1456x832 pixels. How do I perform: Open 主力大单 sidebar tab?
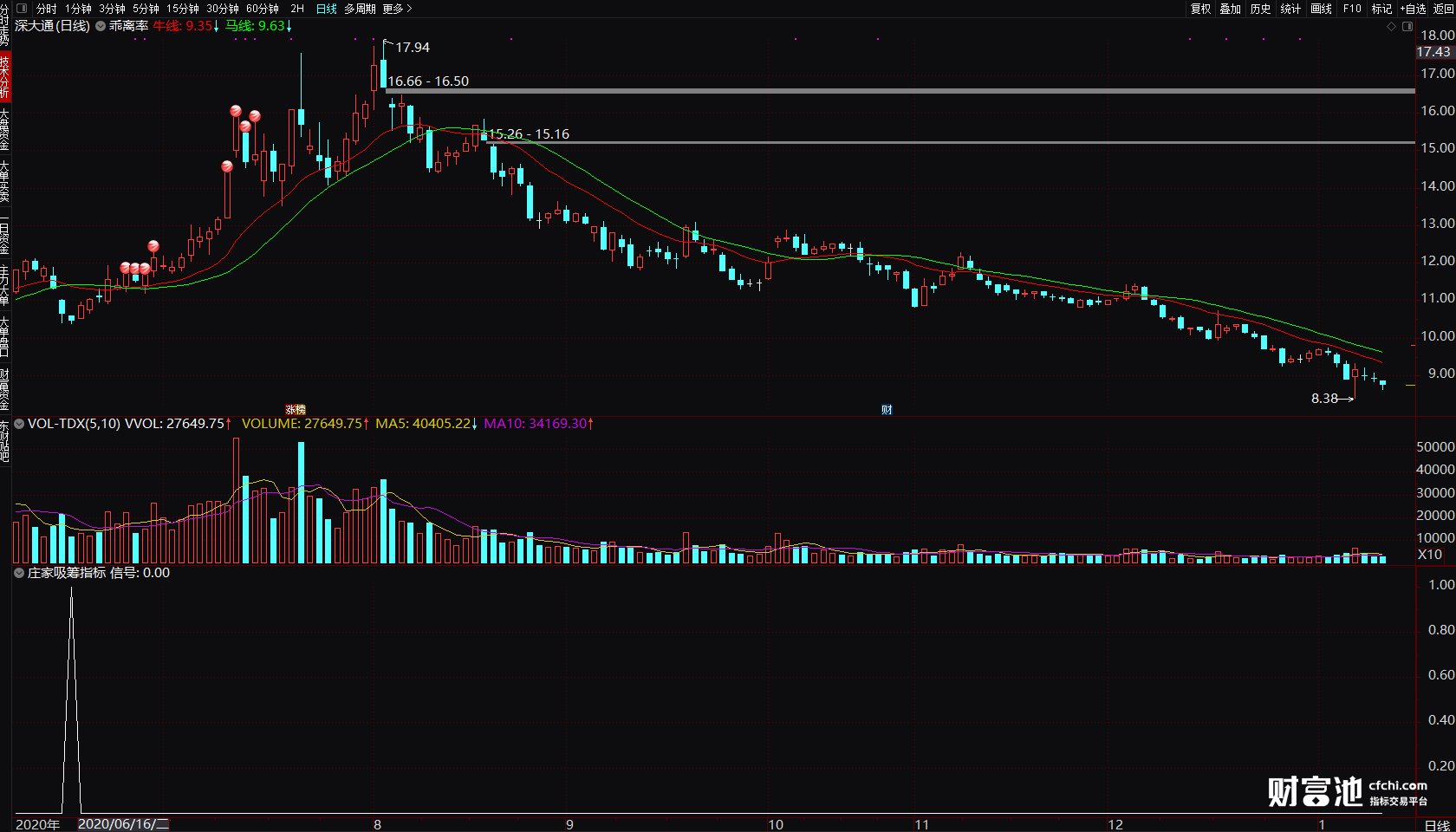pyautogui.click(x=5, y=285)
